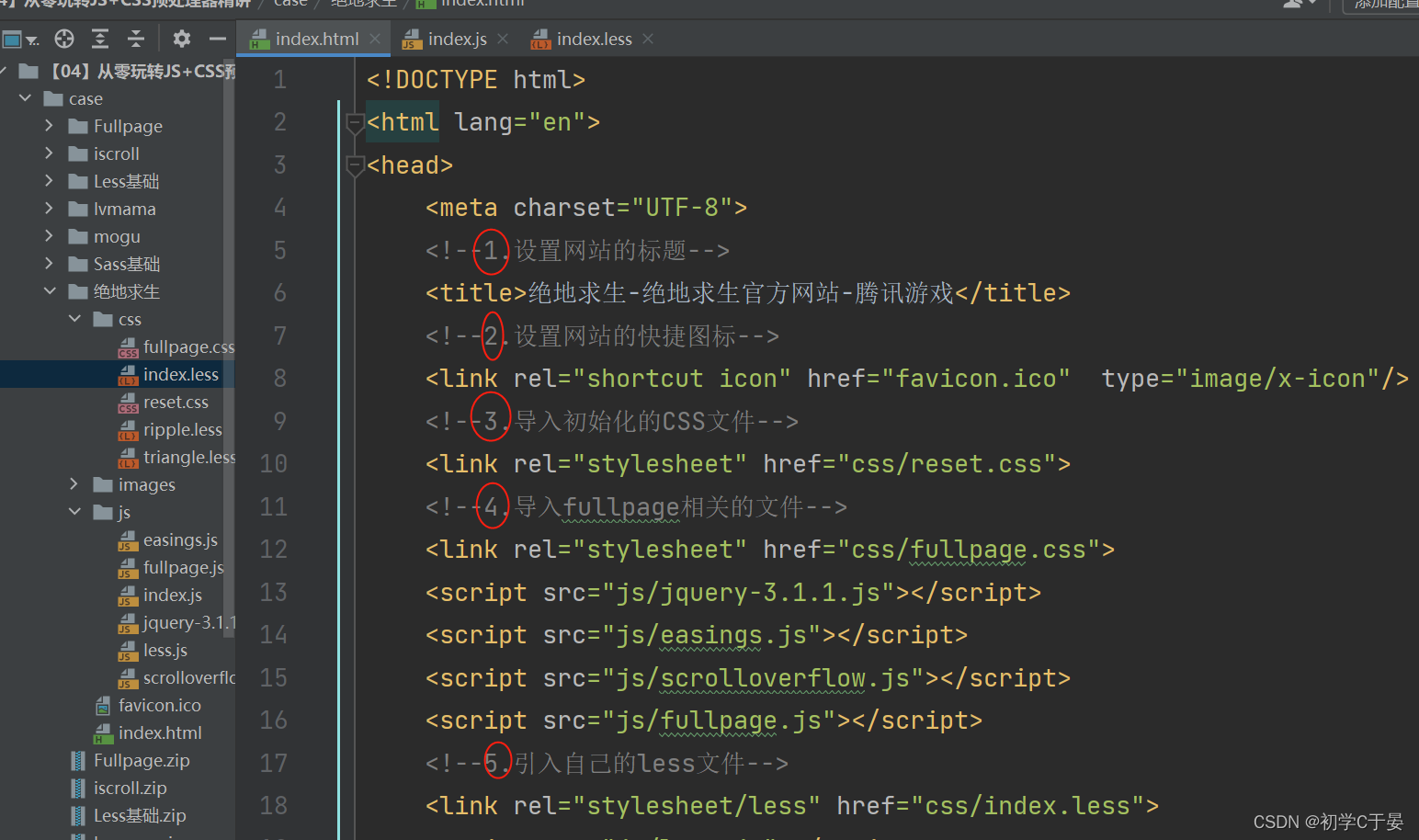Collapse the 绝地求生 folder
Viewport: 1419px width, 840px height.
(x=50, y=291)
